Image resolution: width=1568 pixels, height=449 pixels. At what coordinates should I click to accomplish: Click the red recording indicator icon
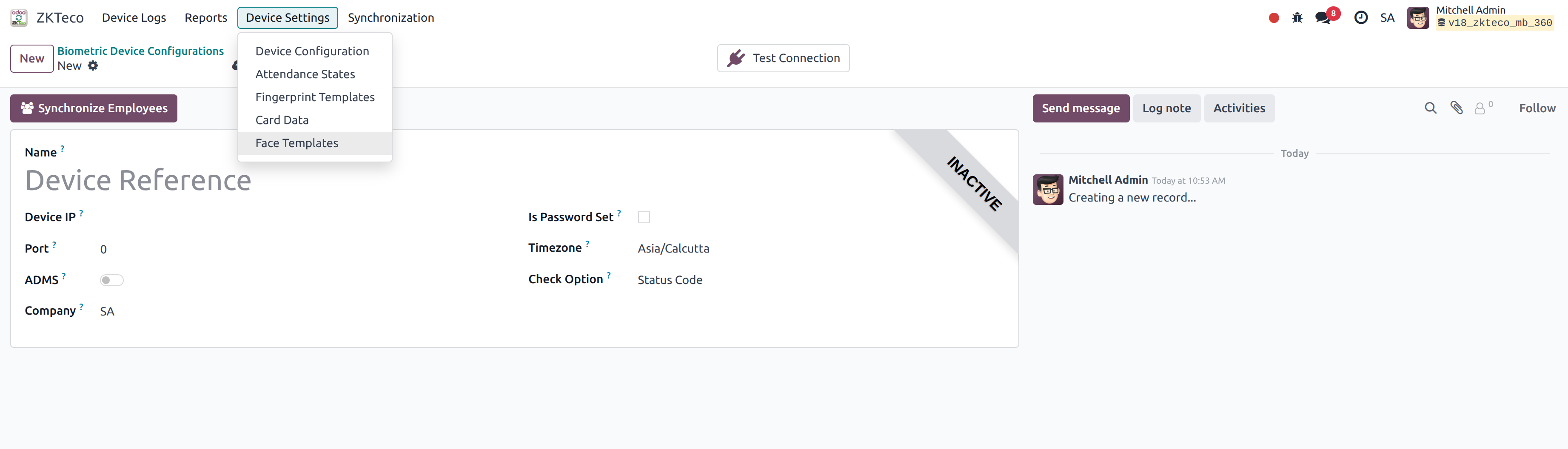tap(1273, 18)
